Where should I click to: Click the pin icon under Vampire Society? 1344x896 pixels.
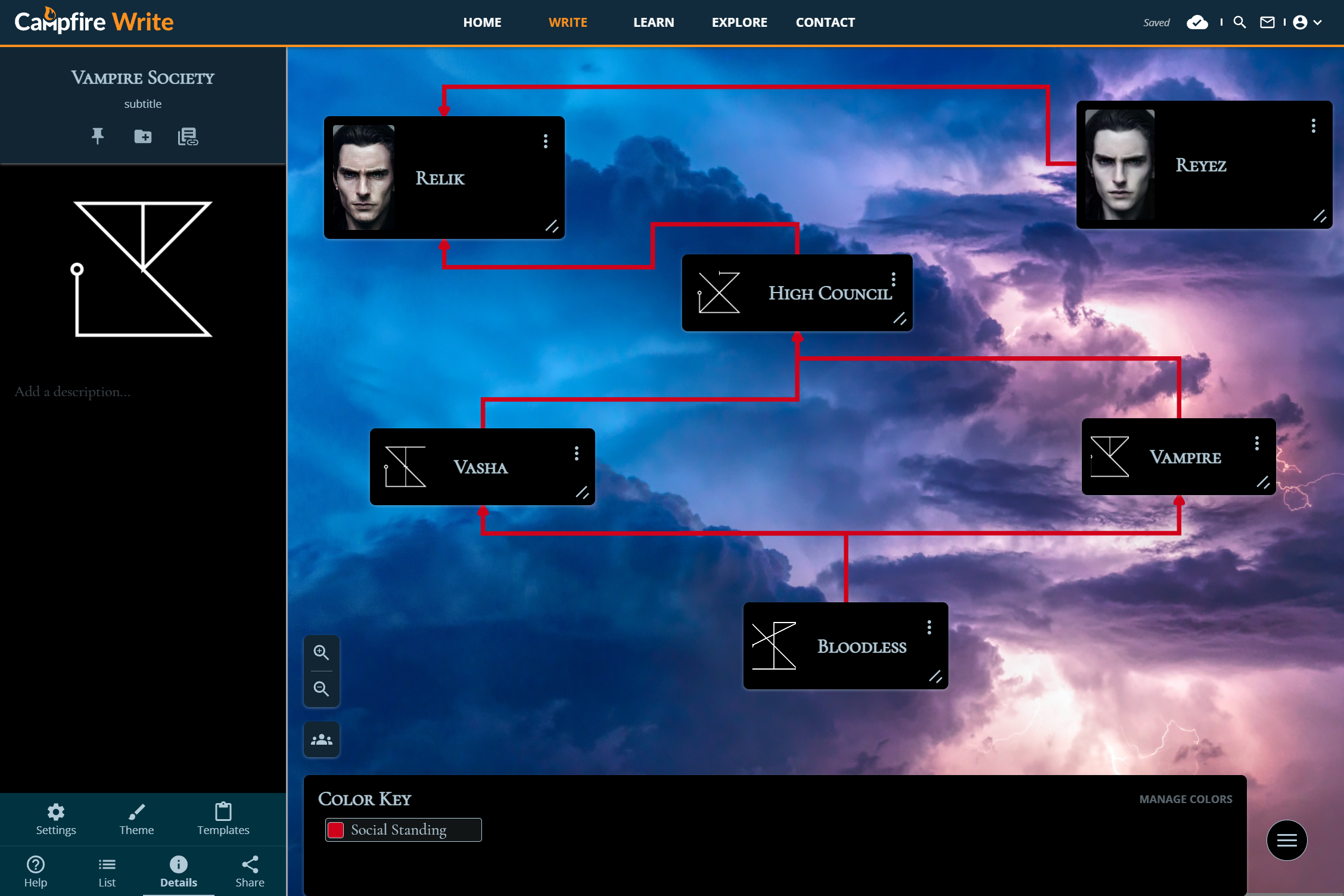(98, 136)
